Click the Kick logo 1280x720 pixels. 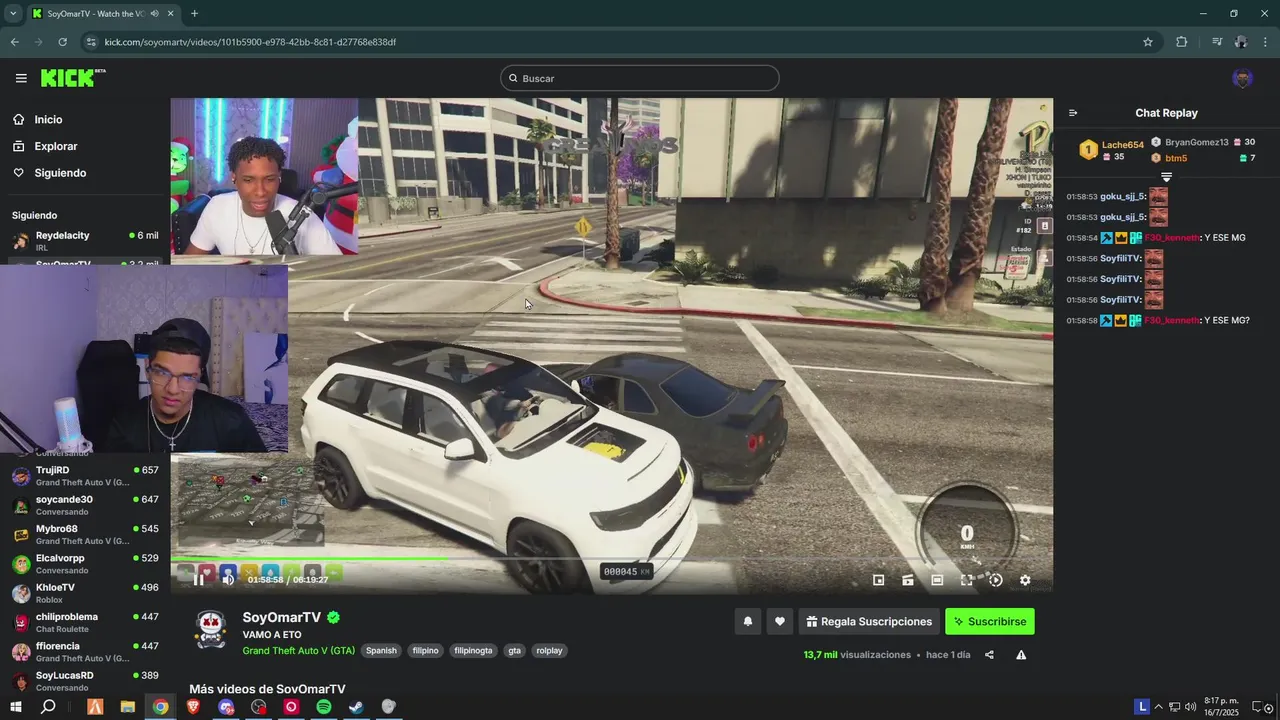pyautogui.click(x=72, y=78)
